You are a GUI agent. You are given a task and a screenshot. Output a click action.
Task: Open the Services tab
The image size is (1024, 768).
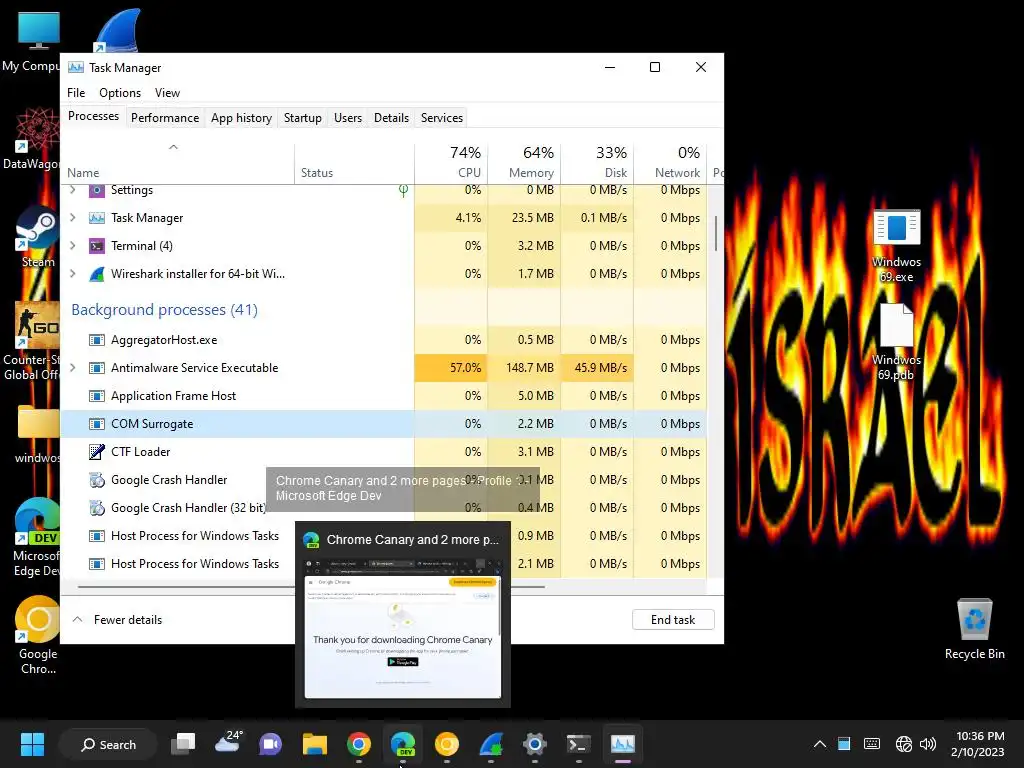point(441,118)
